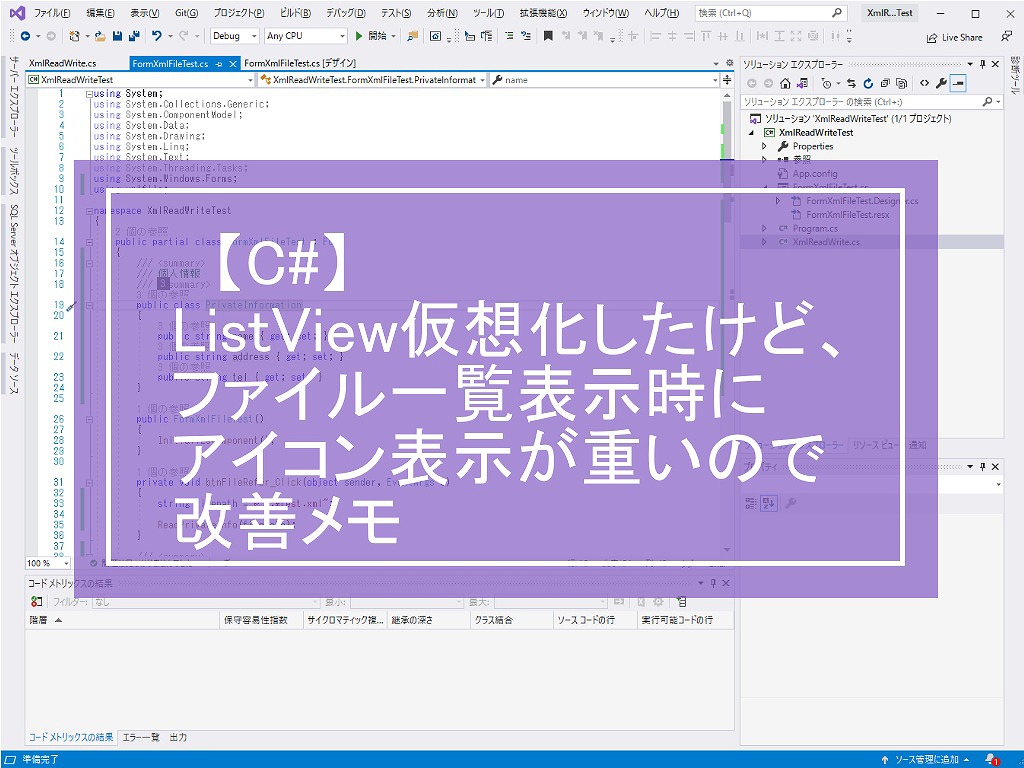Image resolution: width=1024 pixels, height=768 pixels.
Task: Click the editor vertical scrollbar
Action: tap(728, 300)
